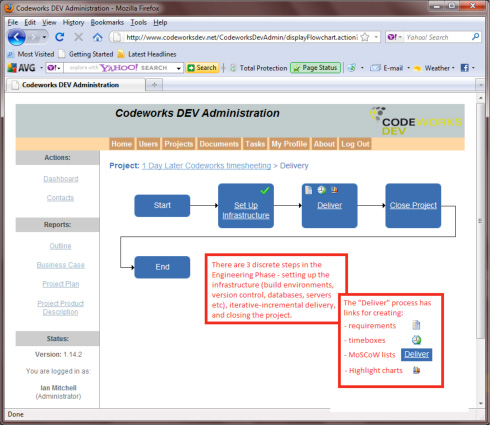Open the Project Product Description link
This screenshot has height=425, width=493.
pyautogui.click(x=60, y=308)
